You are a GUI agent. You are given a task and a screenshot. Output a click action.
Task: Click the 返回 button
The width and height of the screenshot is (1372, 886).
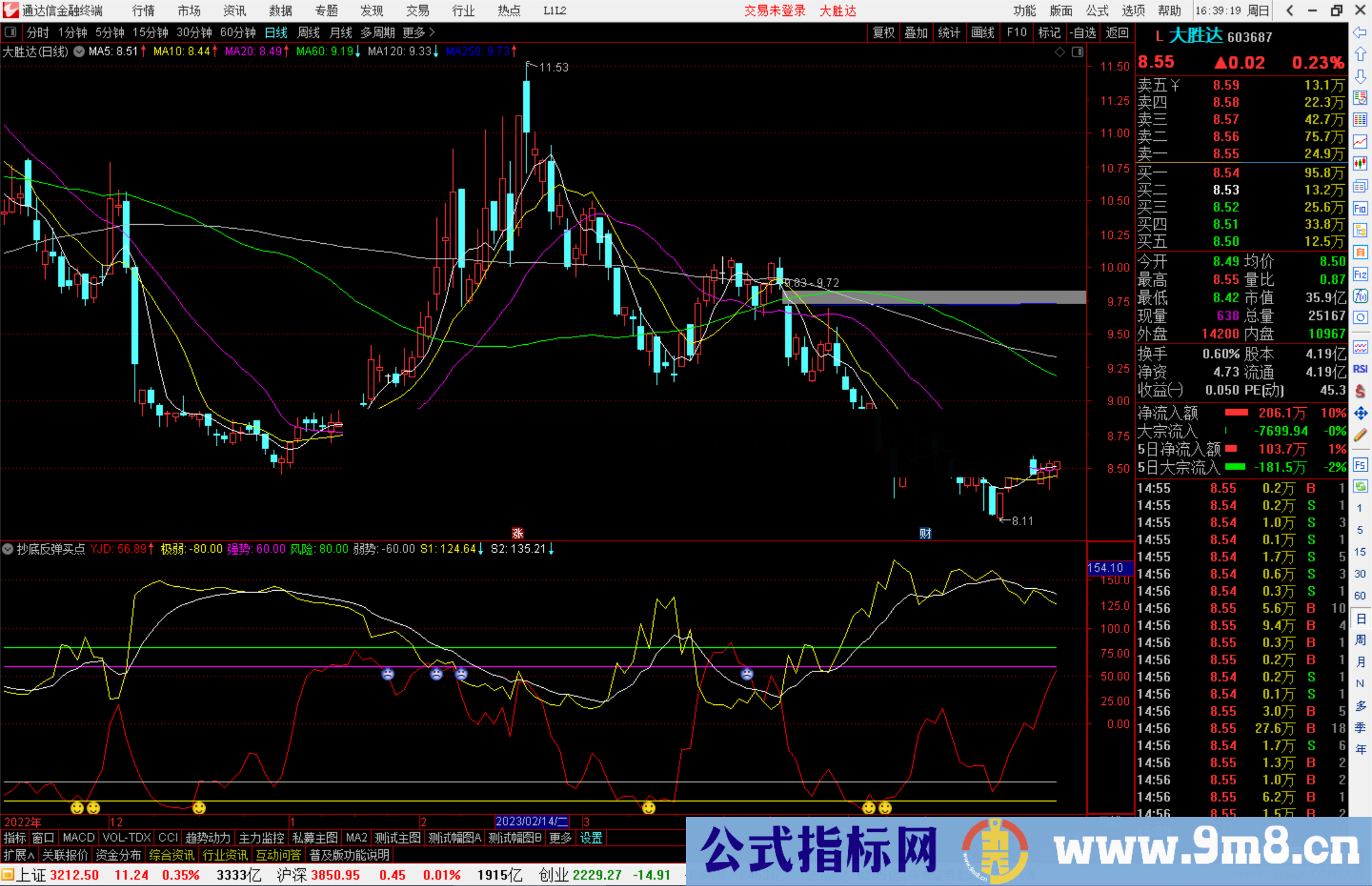(x=1117, y=32)
